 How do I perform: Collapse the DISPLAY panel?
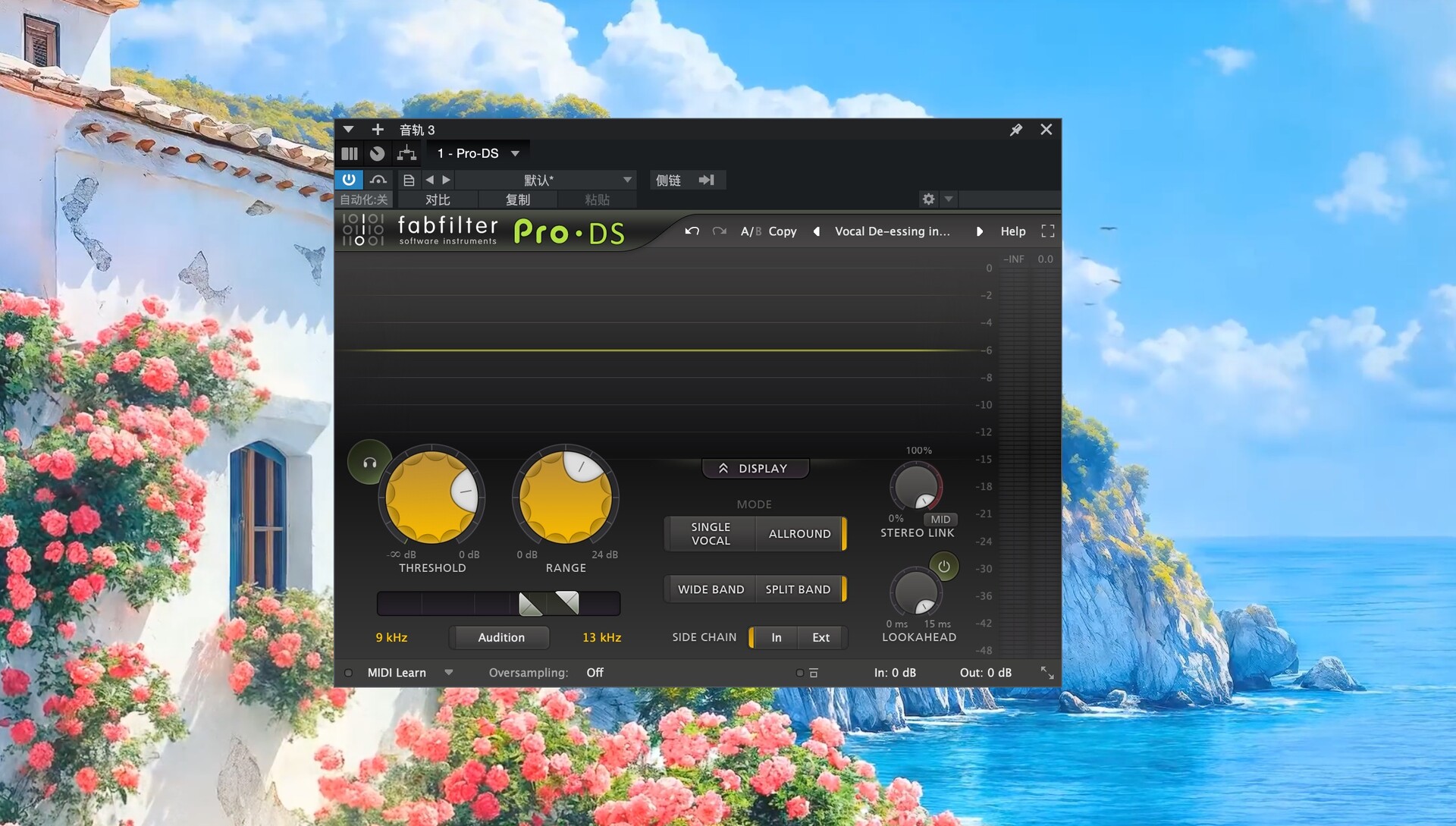pos(755,469)
